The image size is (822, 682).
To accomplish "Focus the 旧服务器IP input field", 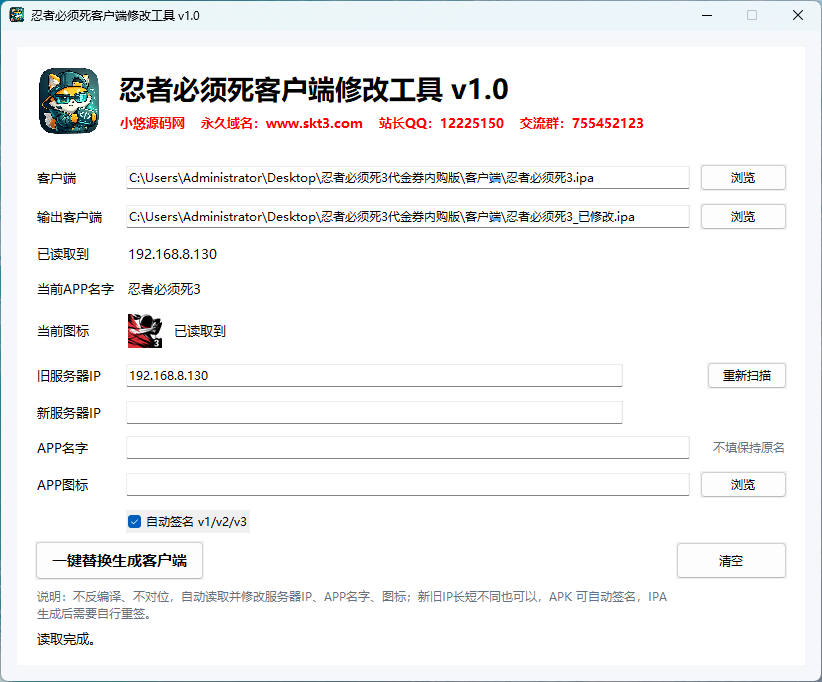I will coord(374,375).
